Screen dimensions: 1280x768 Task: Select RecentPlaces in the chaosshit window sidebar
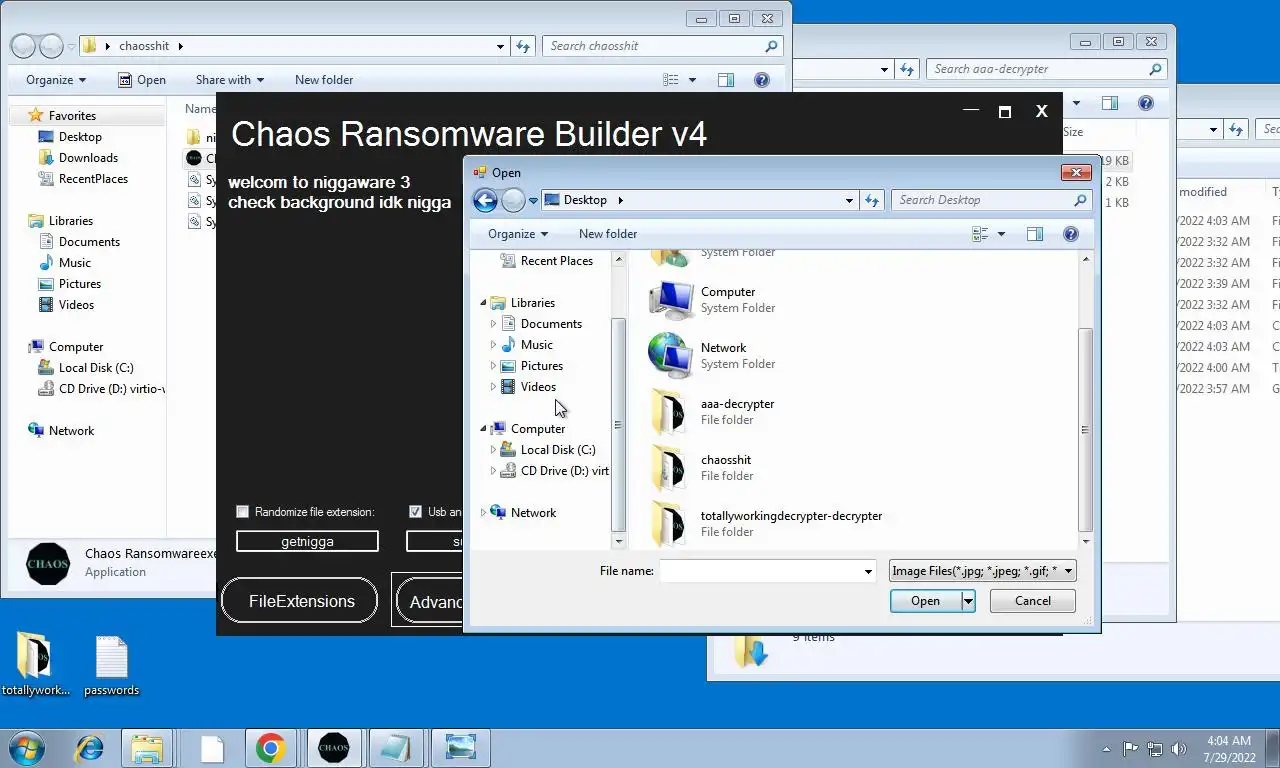[x=83, y=179]
